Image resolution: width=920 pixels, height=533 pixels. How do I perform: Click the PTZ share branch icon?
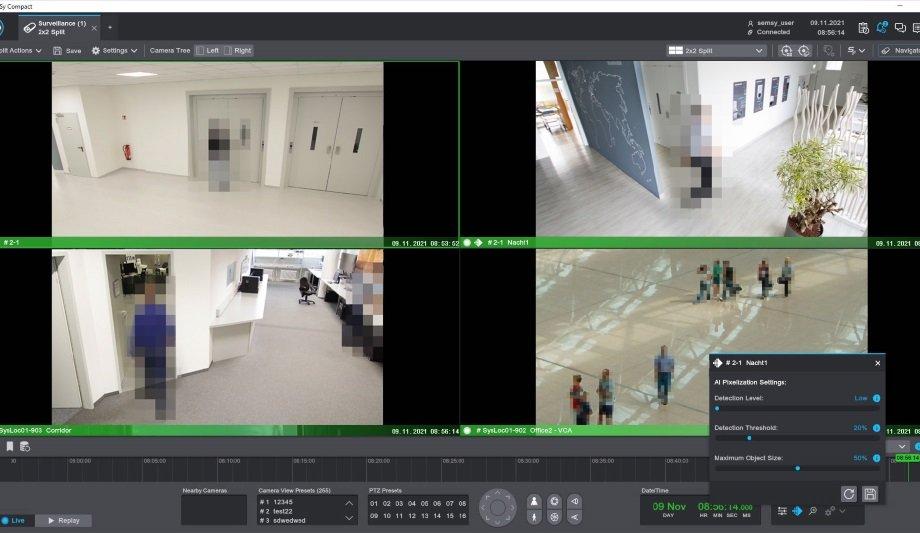(x=575, y=517)
